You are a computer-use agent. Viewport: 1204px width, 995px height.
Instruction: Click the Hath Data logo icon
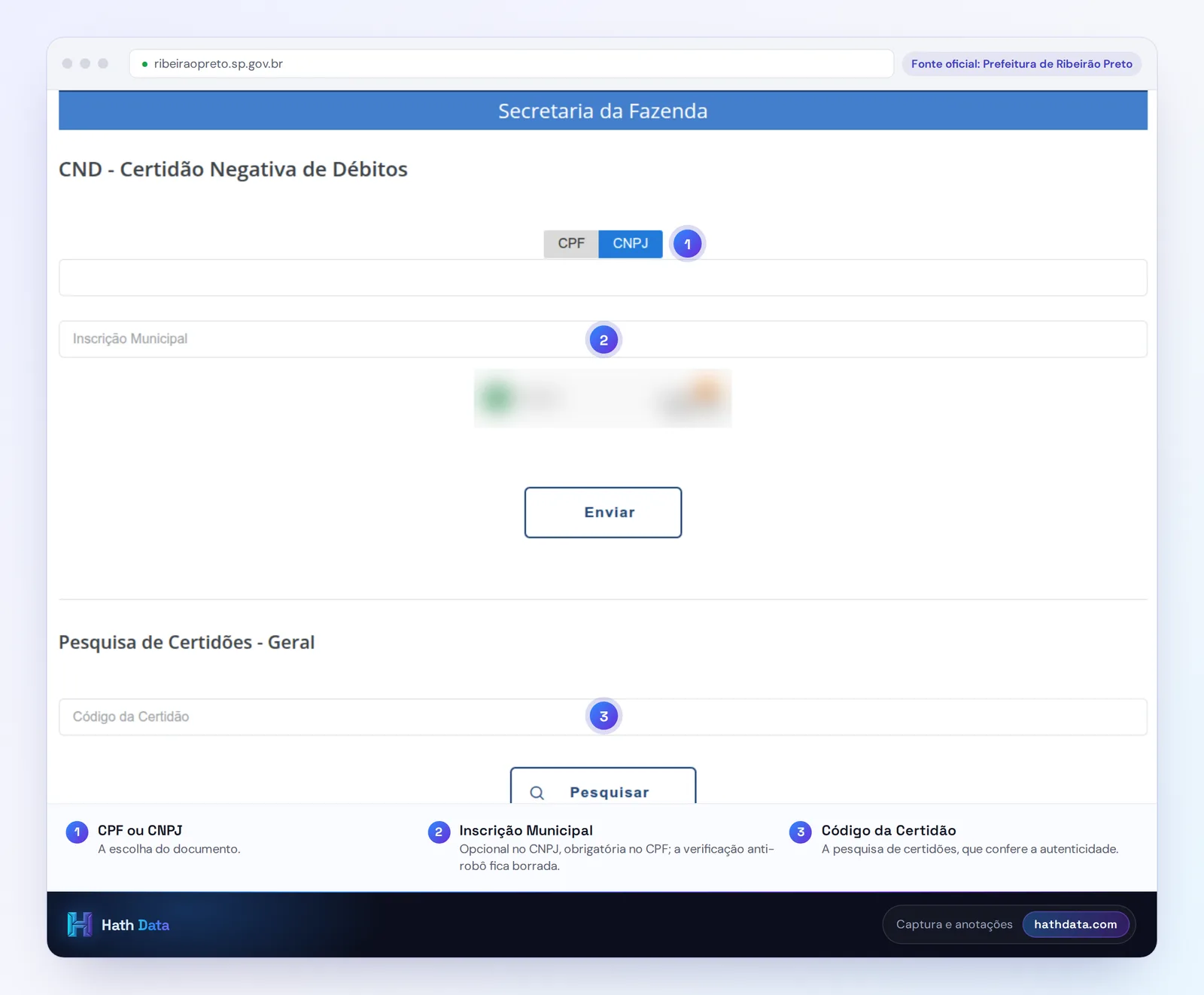[x=80, y=924]
